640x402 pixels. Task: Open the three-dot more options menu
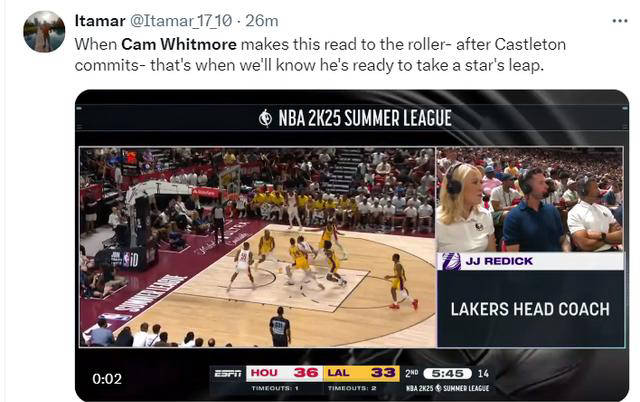click(x=620, y=21)
